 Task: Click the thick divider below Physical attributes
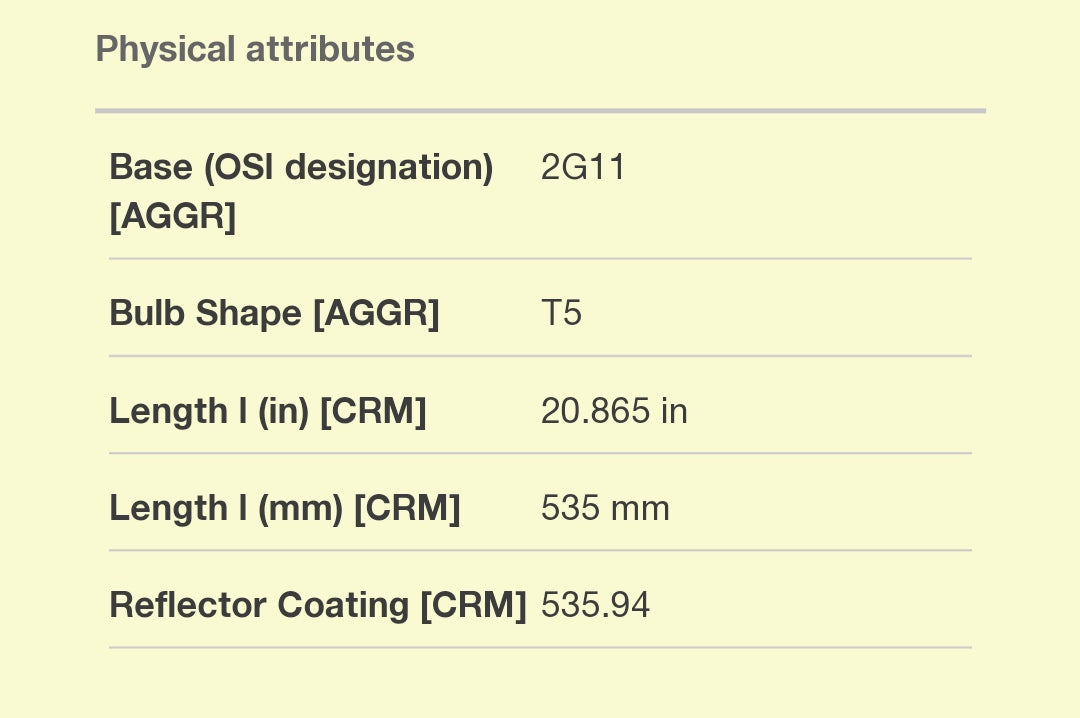pos(540,110)
